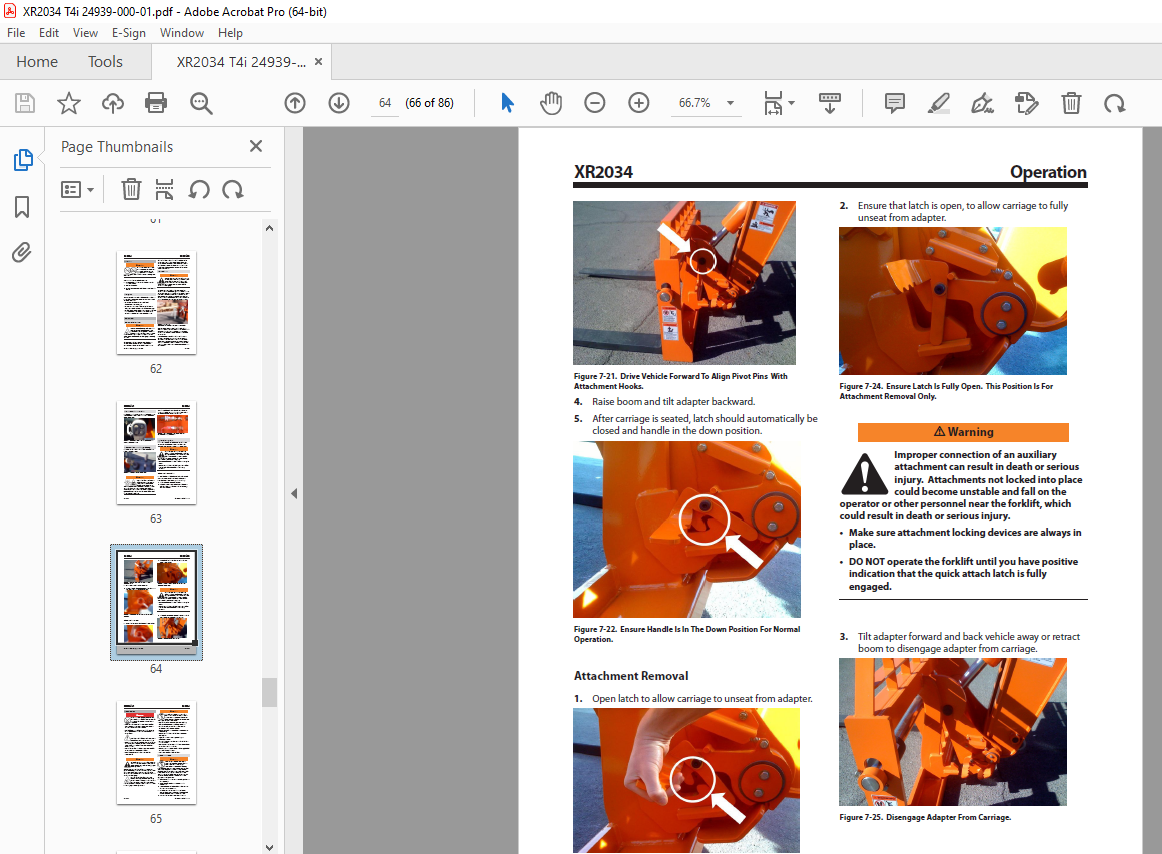Image resolution: width=1162 pixels, height=854 pixels.
Task: Switch to the Tools tab
Action: click(105, 62)
